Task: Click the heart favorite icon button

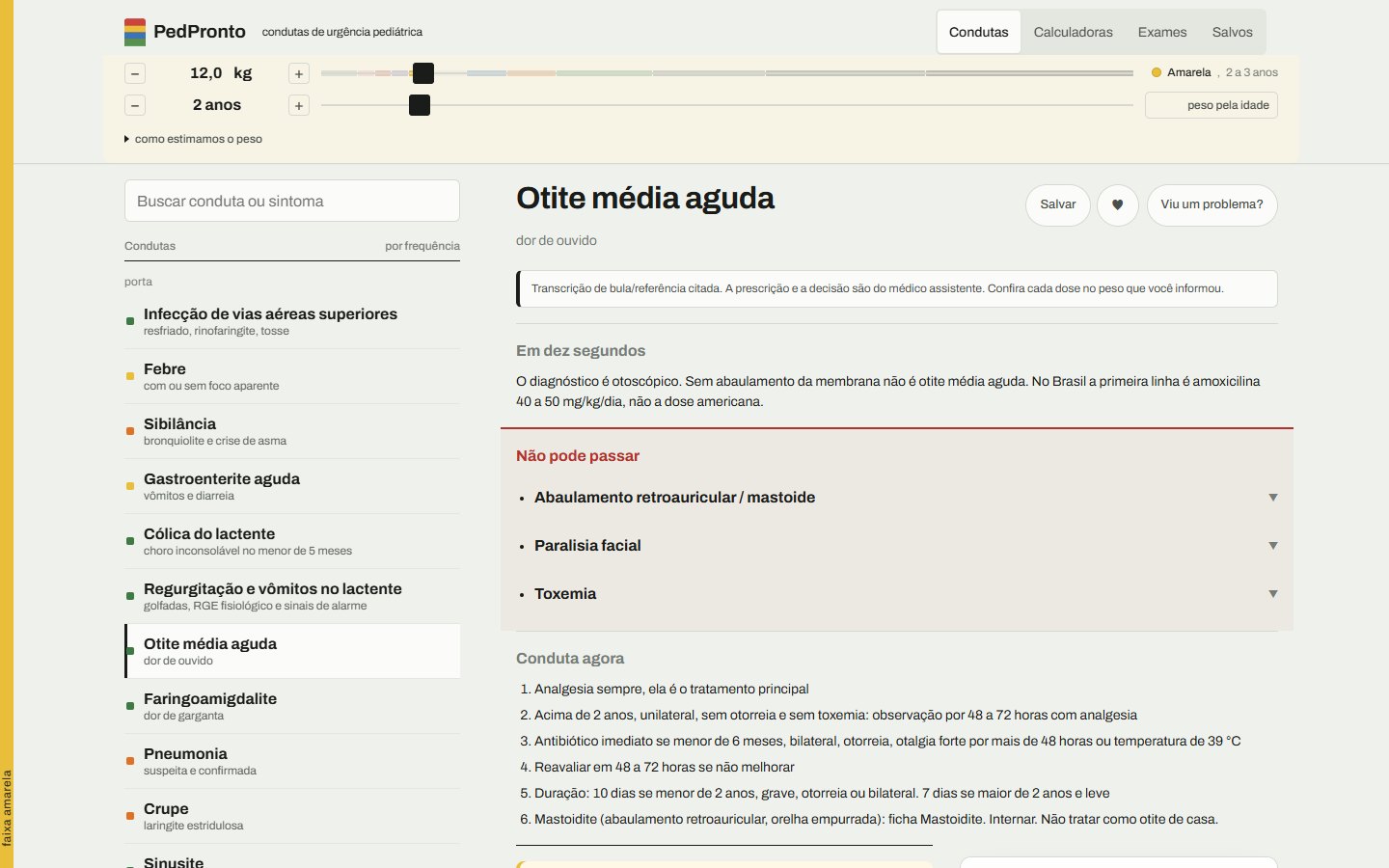Action: (x=1118, y=204)
